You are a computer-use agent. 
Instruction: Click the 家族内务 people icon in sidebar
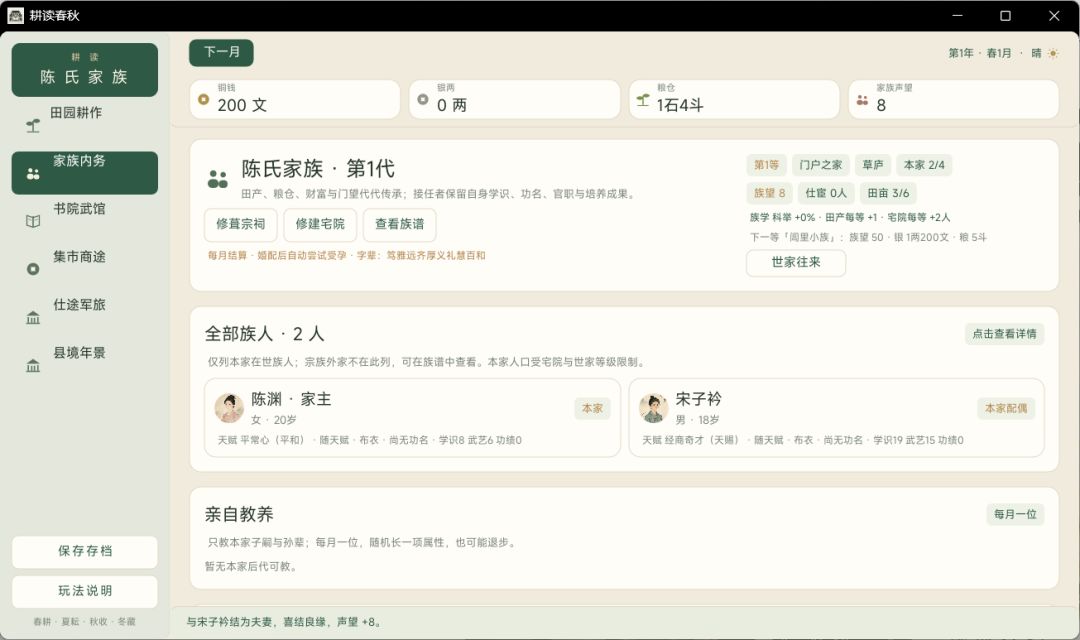[x=33, y=174]
